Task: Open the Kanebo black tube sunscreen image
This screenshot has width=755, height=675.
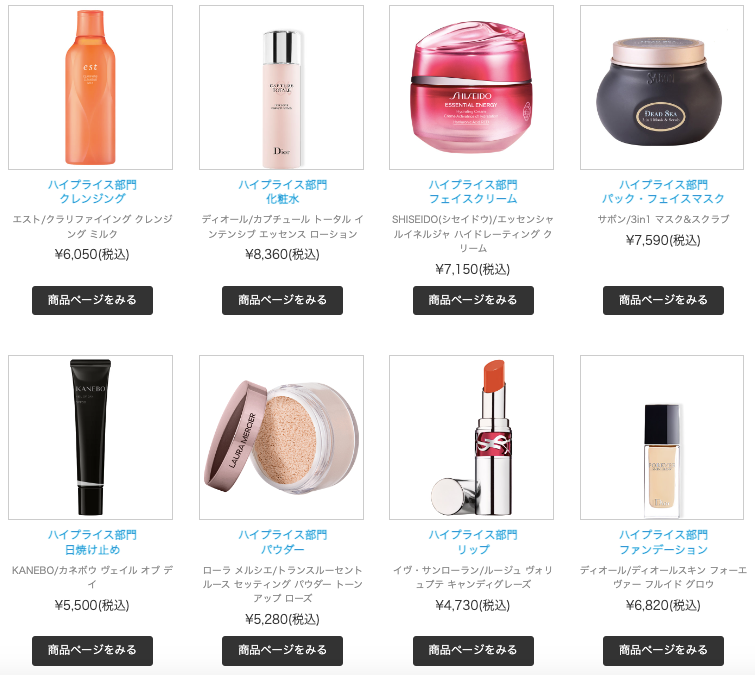Action: point(91,437)
